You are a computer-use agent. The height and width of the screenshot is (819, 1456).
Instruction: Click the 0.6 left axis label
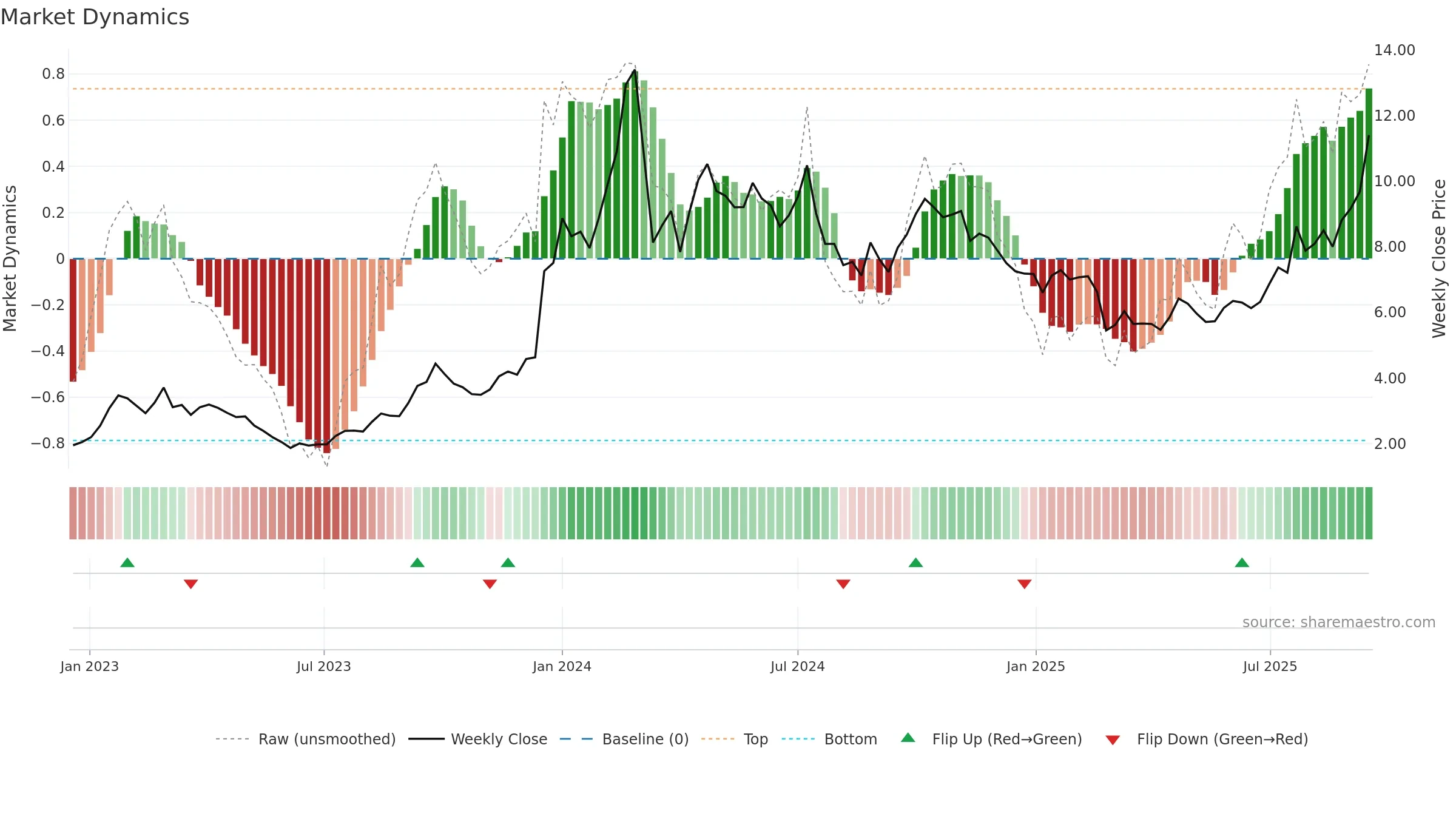click(x=53, y=120)
